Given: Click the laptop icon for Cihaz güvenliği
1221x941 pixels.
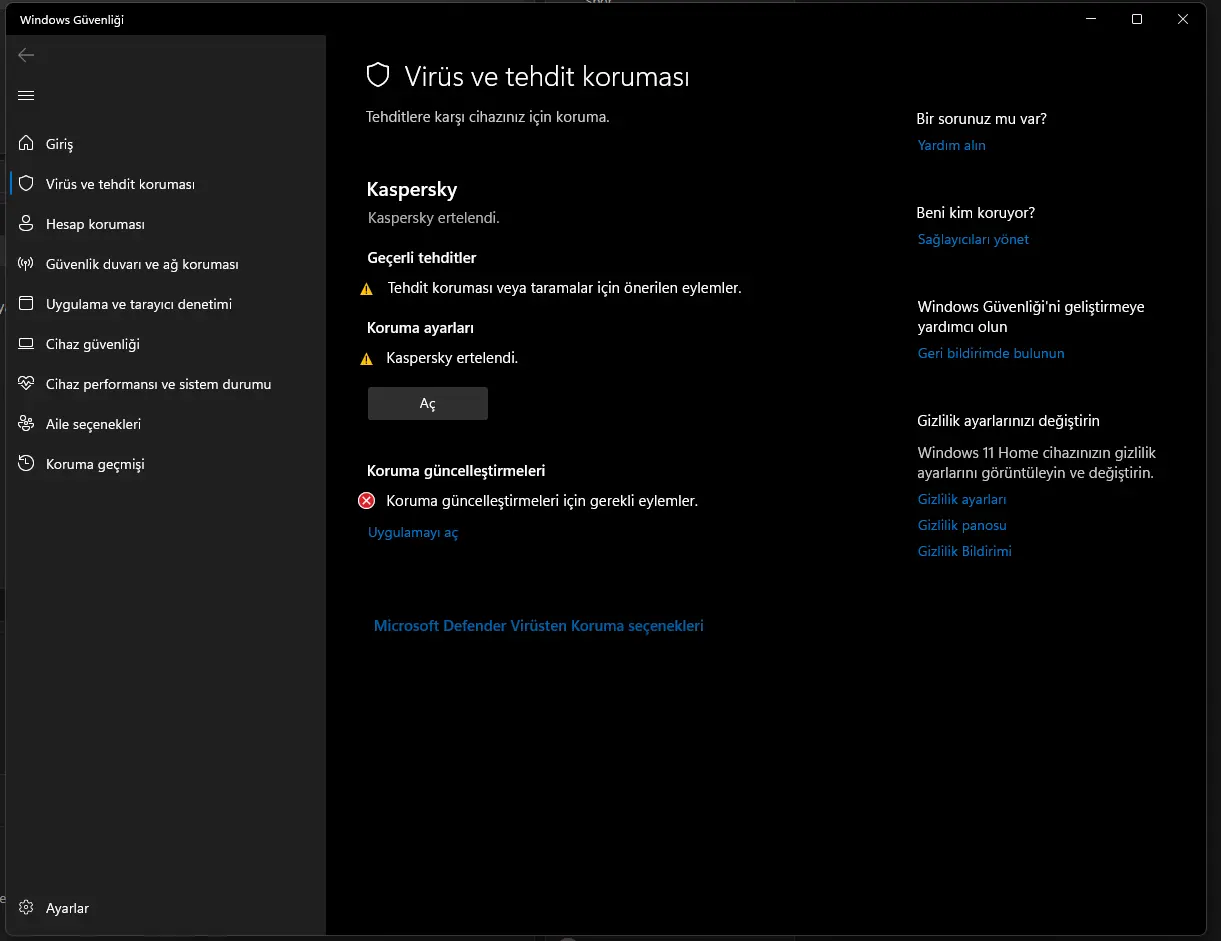Looking at the screenshot, I should (27, 344).
